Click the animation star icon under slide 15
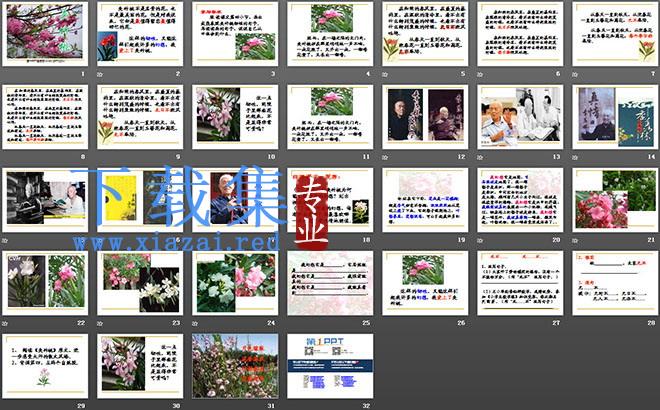Screen dimensions: 660x410 (5, 240)
